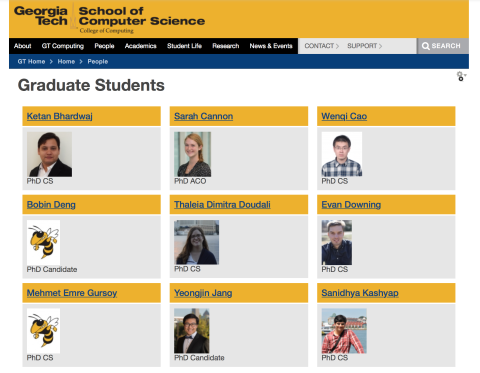Open the Research menu item

(x=226, y=46)
